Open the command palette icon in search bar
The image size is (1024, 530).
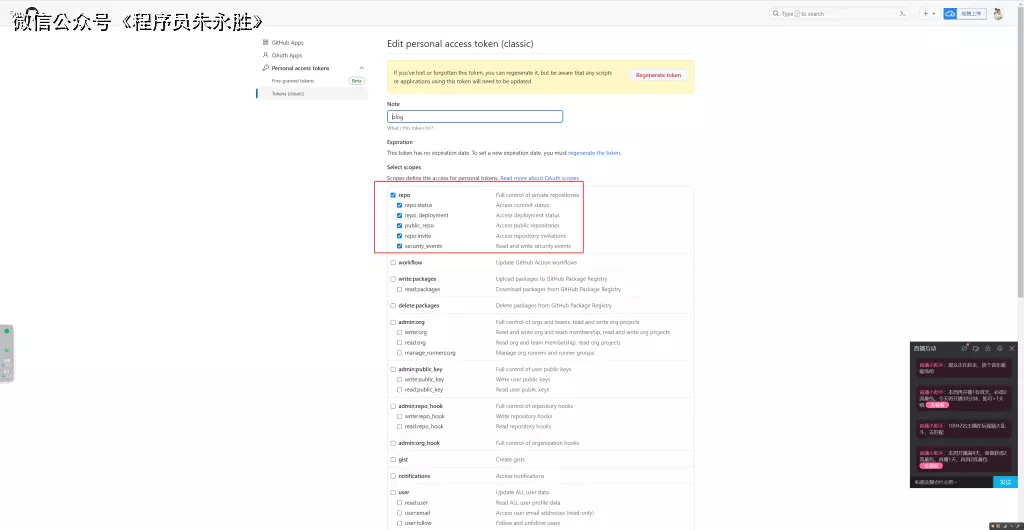[x=903, y=14]
